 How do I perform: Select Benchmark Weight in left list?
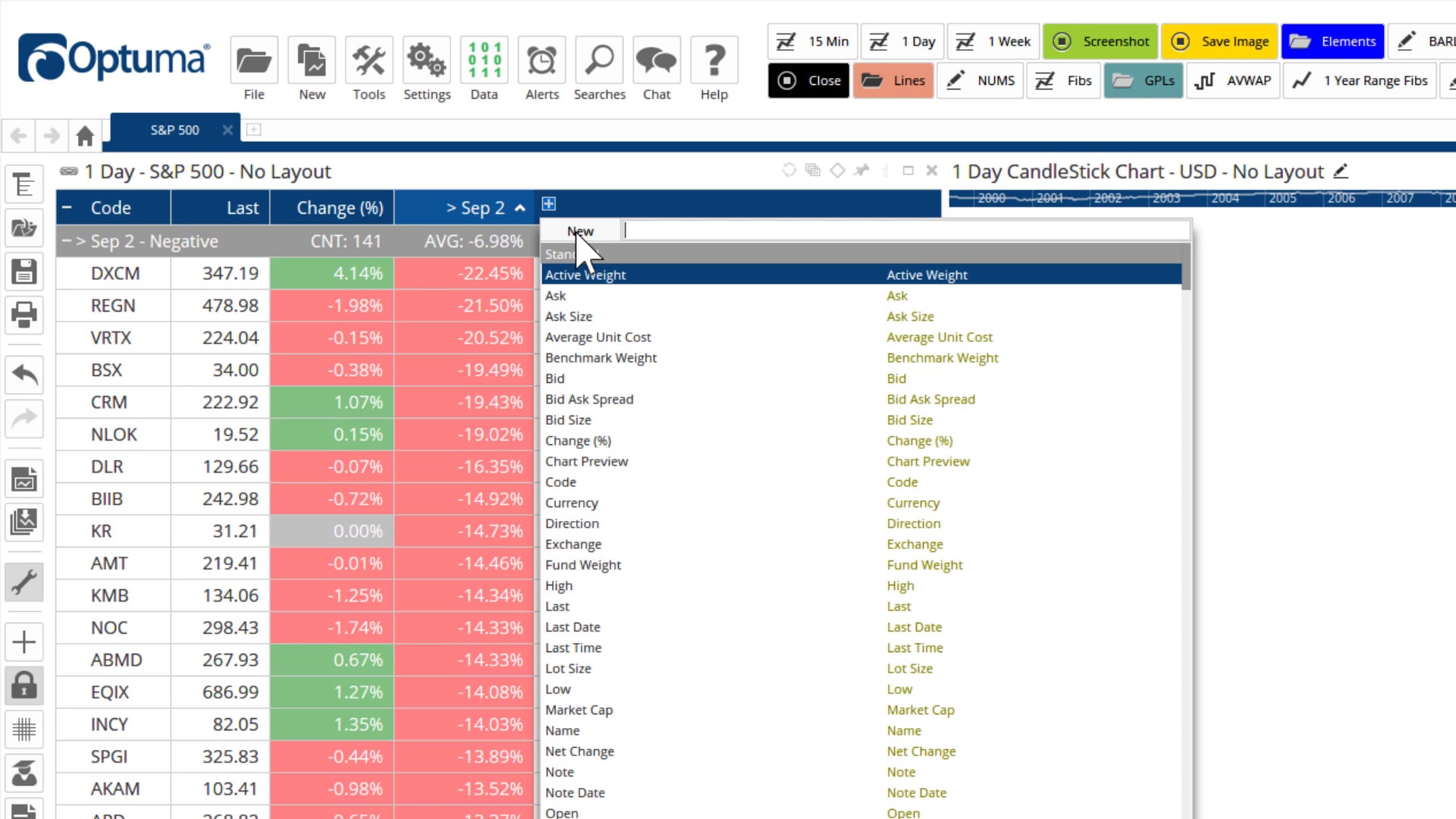(x=601, y=358)
